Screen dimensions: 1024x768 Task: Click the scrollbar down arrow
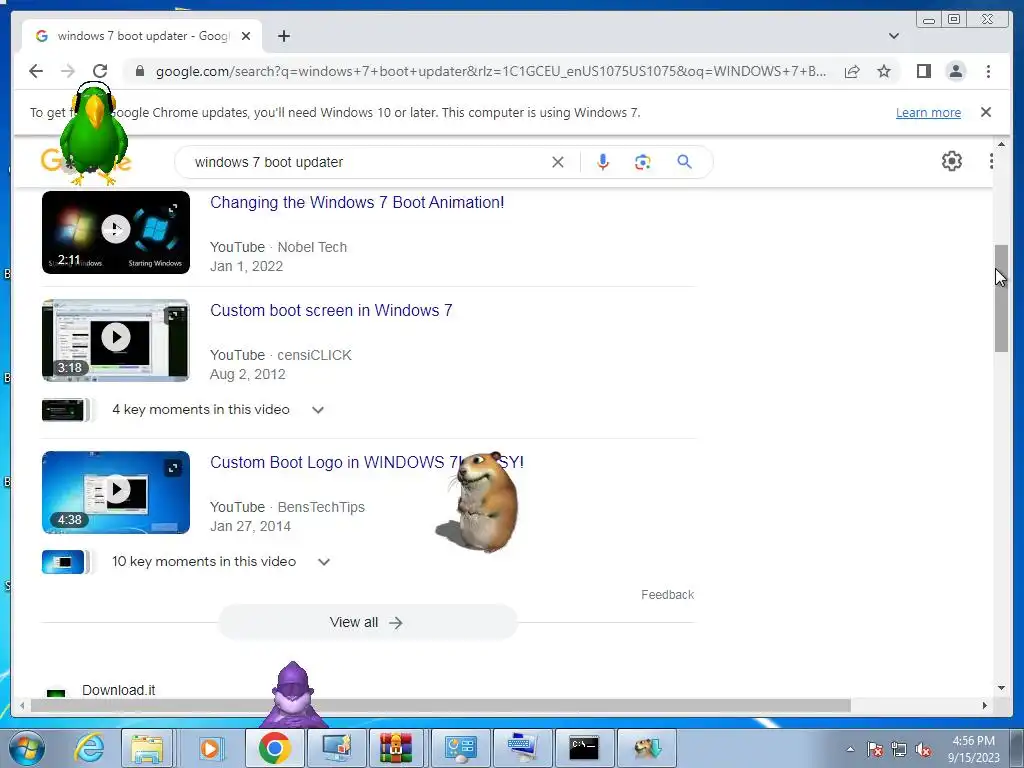(1001, 688)
